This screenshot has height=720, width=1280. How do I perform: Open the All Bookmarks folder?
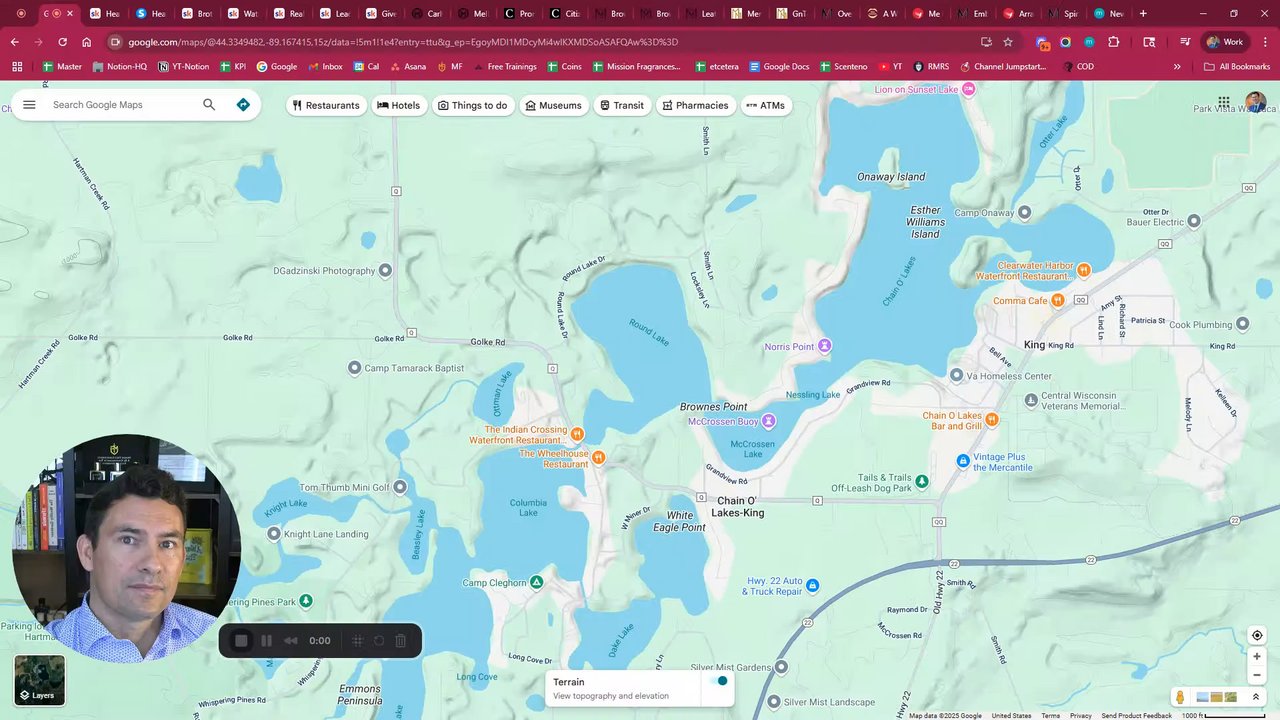click(x=1237, y=67)
